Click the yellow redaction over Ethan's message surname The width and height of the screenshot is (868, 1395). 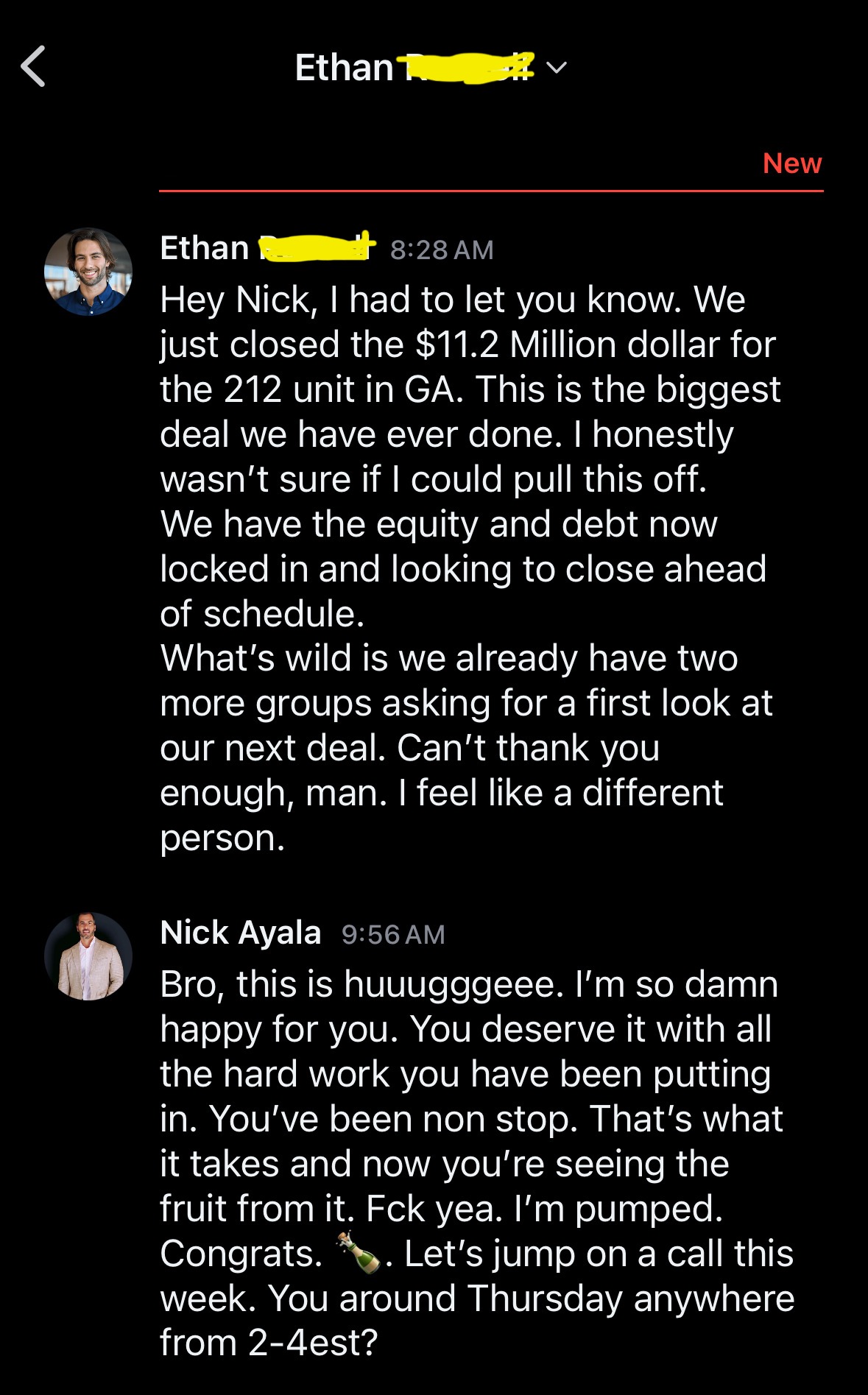point(318,248)
